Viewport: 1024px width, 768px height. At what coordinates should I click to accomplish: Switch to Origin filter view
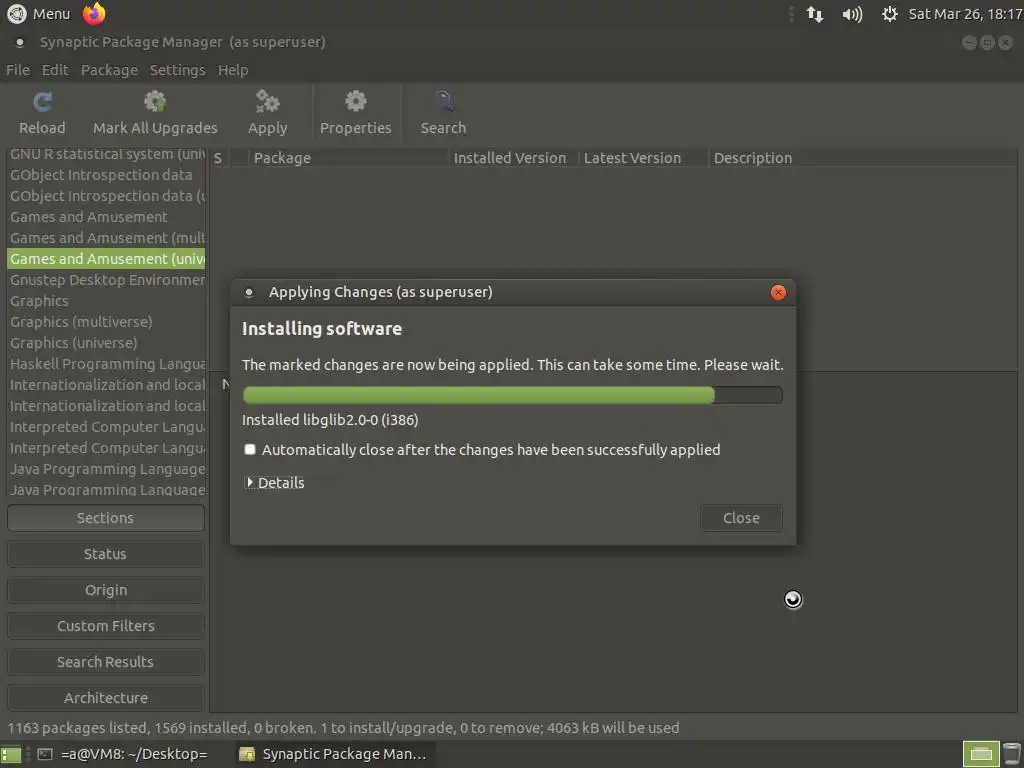(106, 590)
